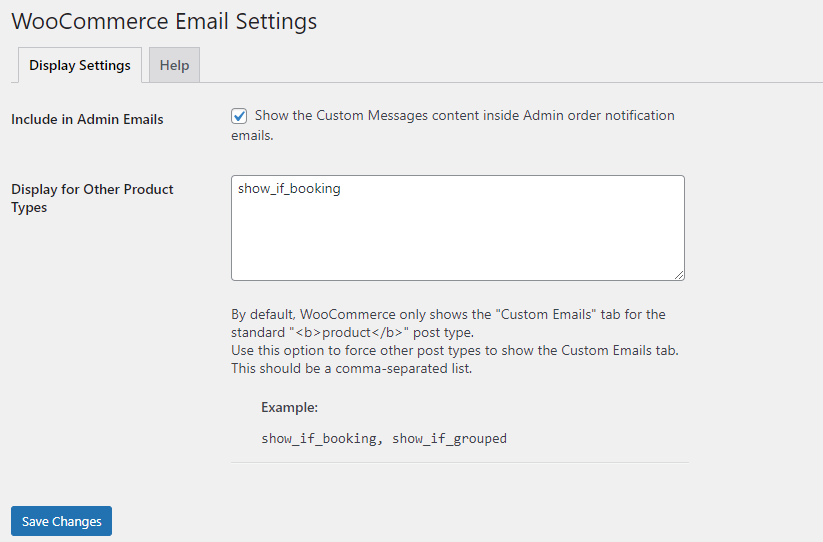This screenshot has width=823, height=542.
Task: Click the 'Example:' heading
Action: click(289, 408)
